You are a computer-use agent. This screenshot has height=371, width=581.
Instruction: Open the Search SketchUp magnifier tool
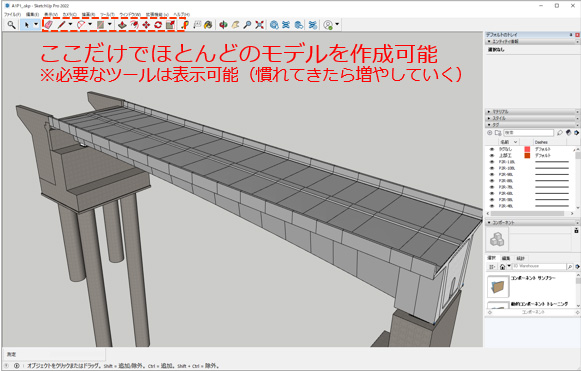pyautogui.click(x=11, y=24)
